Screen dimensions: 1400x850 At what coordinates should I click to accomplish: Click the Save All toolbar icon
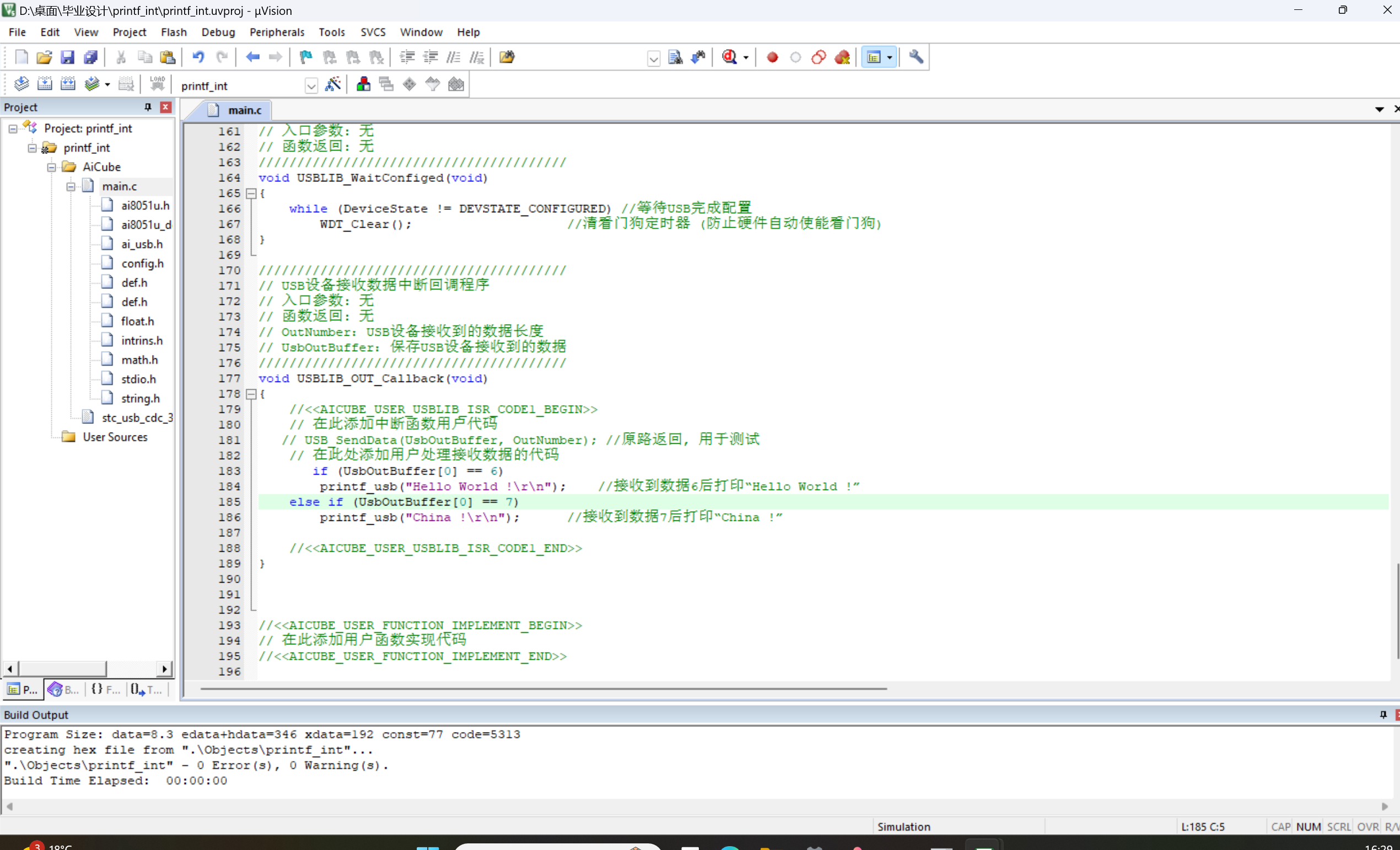(x=91, y=57)
